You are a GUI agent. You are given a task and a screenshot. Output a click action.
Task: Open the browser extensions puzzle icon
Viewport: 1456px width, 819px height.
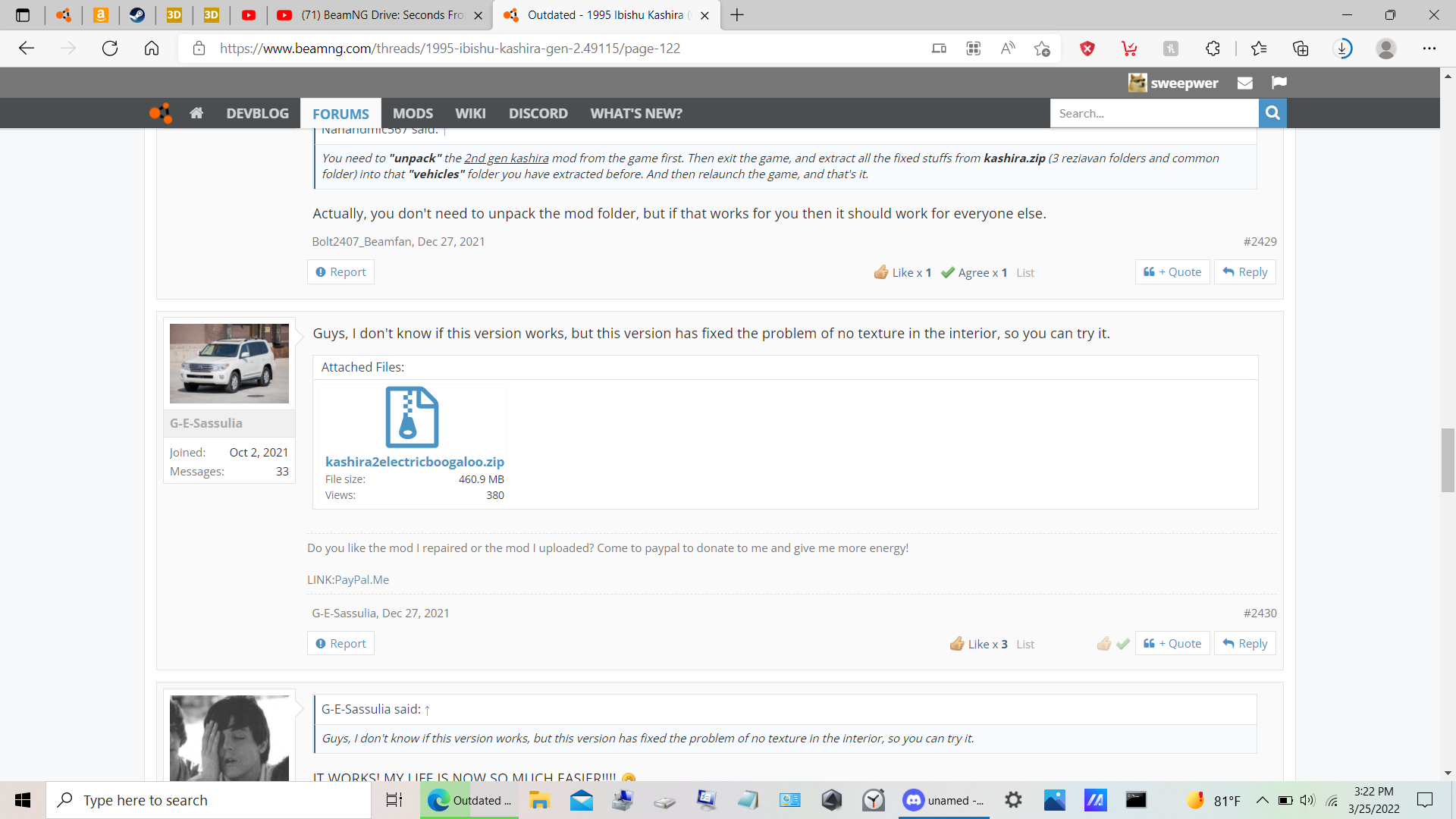(1213, 49)
